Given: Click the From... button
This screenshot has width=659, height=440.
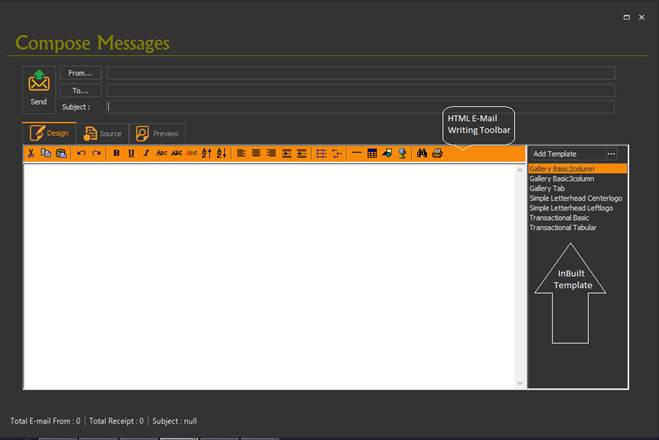Looking at the screenshot, I should coord(80,73).
